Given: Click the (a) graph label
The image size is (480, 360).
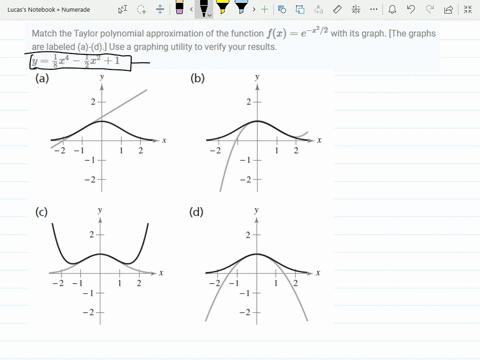Looking at the screenshot, I should tap(42, 78).
